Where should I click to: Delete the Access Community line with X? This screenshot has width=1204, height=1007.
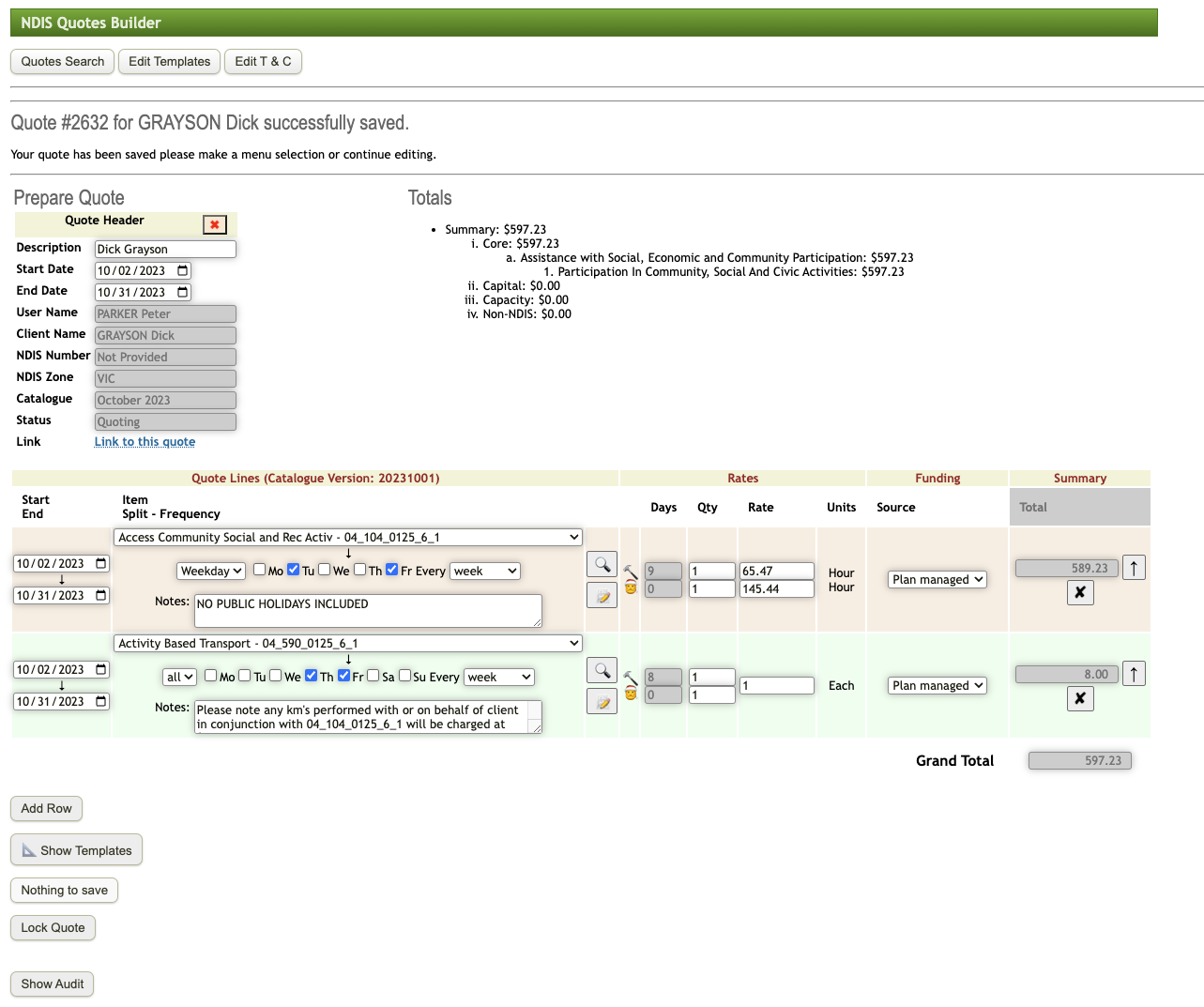1080,593
